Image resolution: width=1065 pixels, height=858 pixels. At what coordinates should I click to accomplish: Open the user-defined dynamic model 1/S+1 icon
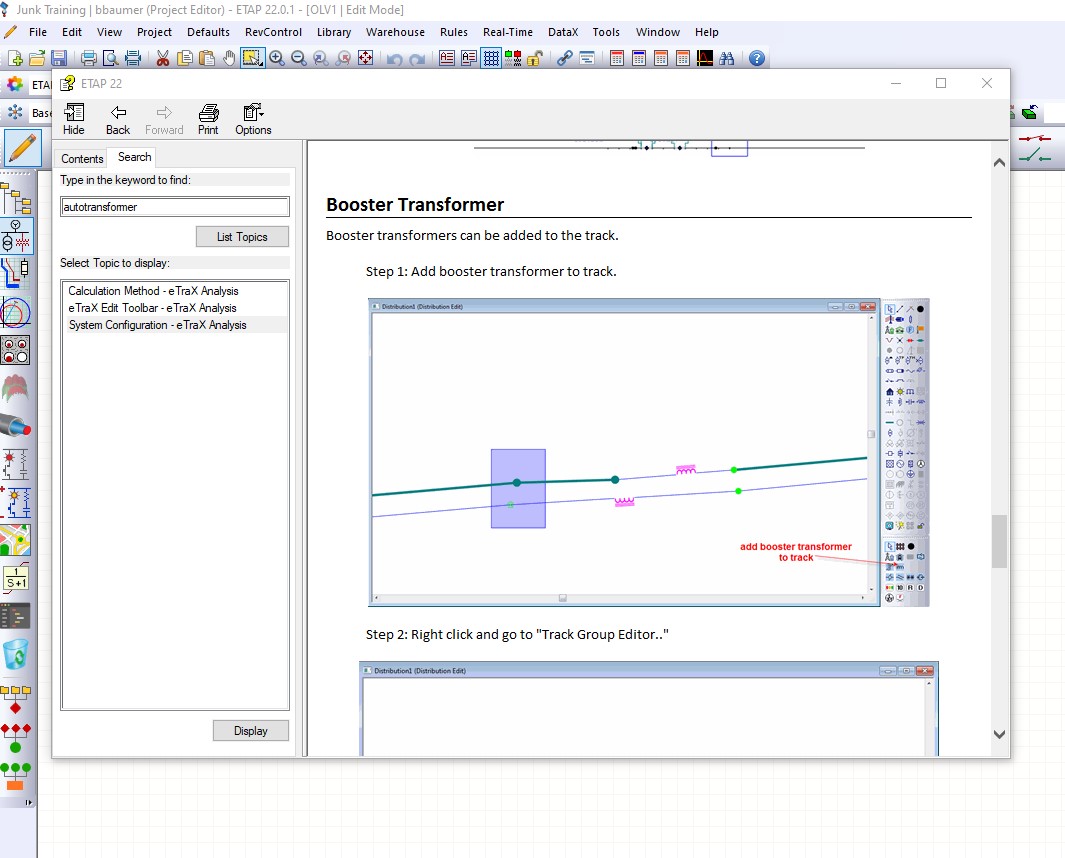pos(16,578)
